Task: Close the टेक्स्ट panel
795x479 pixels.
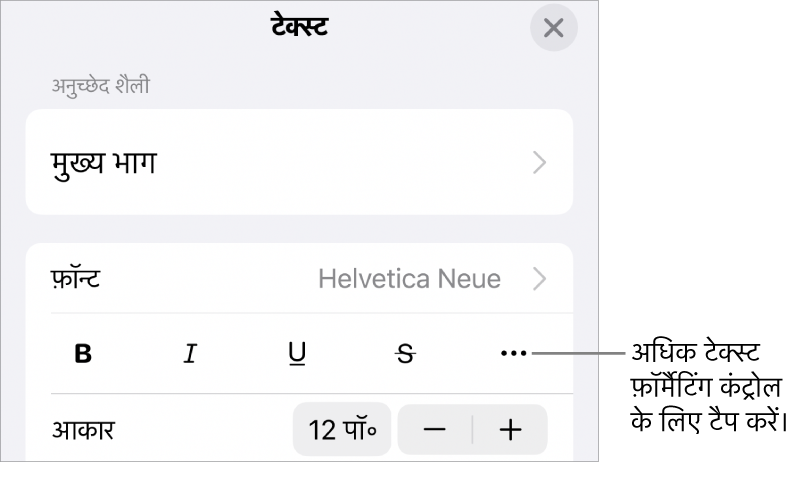Action: [x=553, y=29]
